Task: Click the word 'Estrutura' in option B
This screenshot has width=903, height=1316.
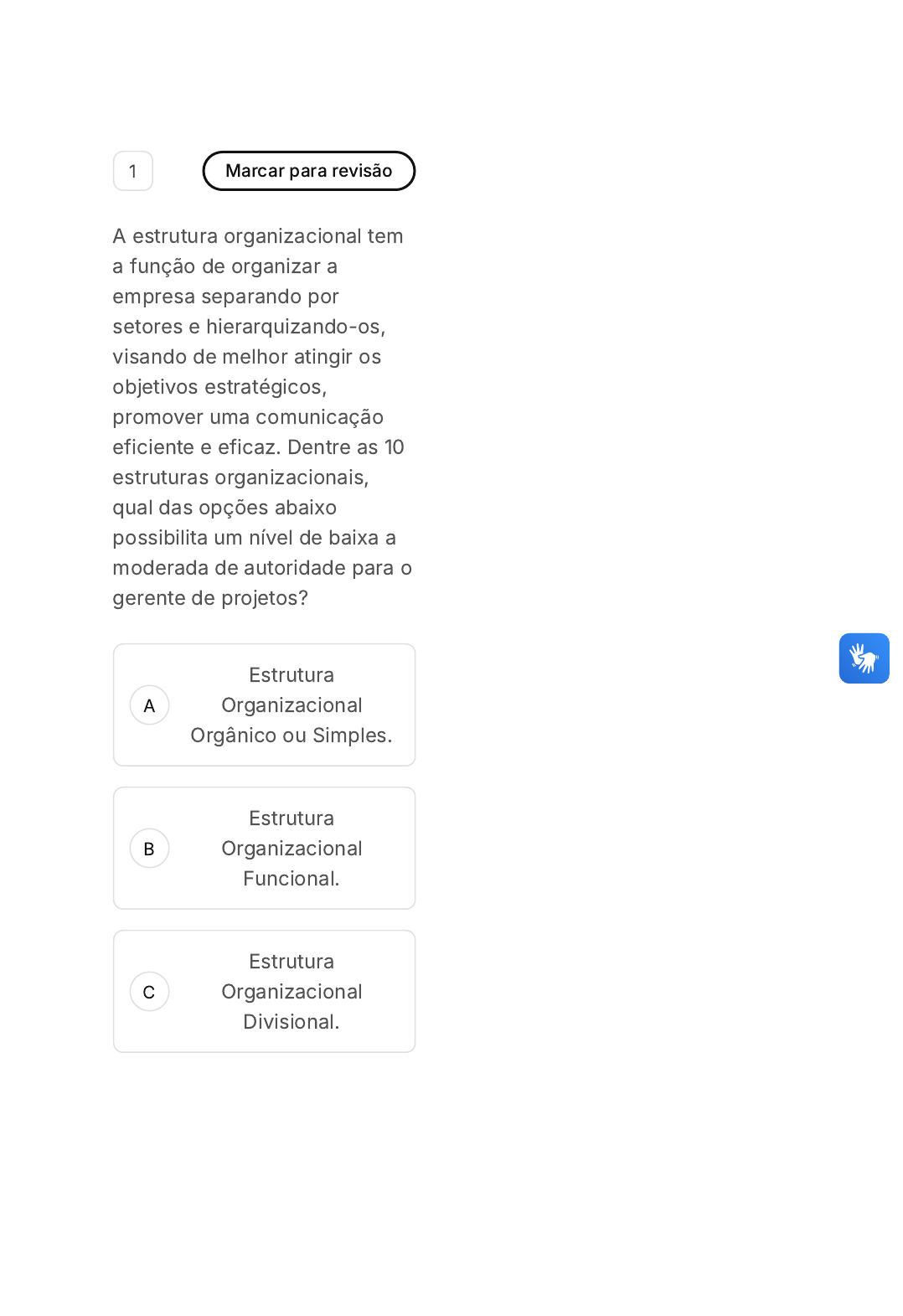Action: [291, 818]
